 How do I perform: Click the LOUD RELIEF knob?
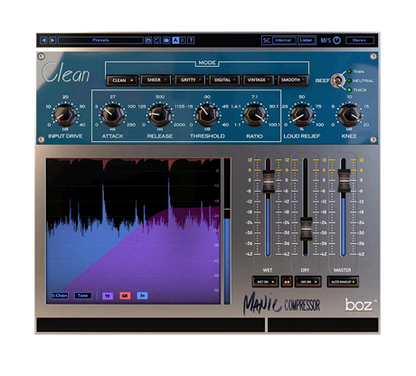pos(302,115)
